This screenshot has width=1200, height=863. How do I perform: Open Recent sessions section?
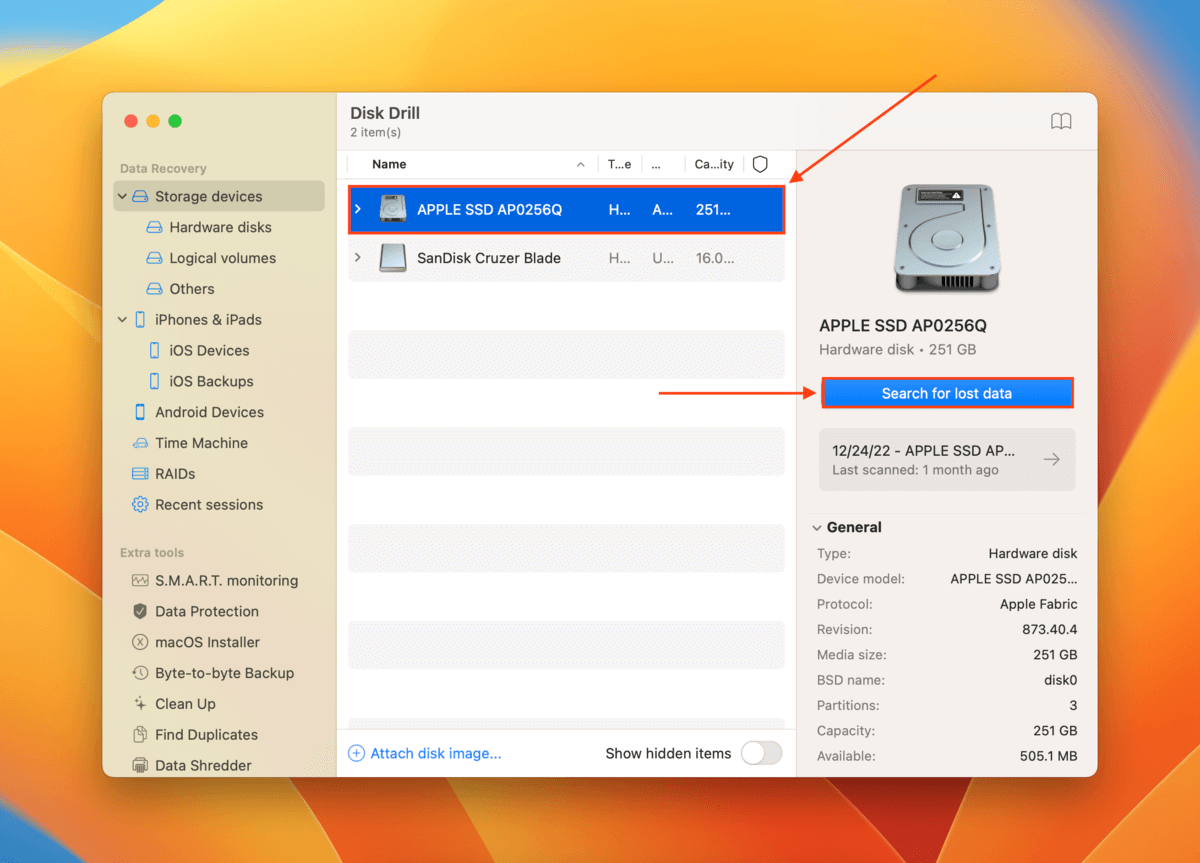(x=209, y=505)
